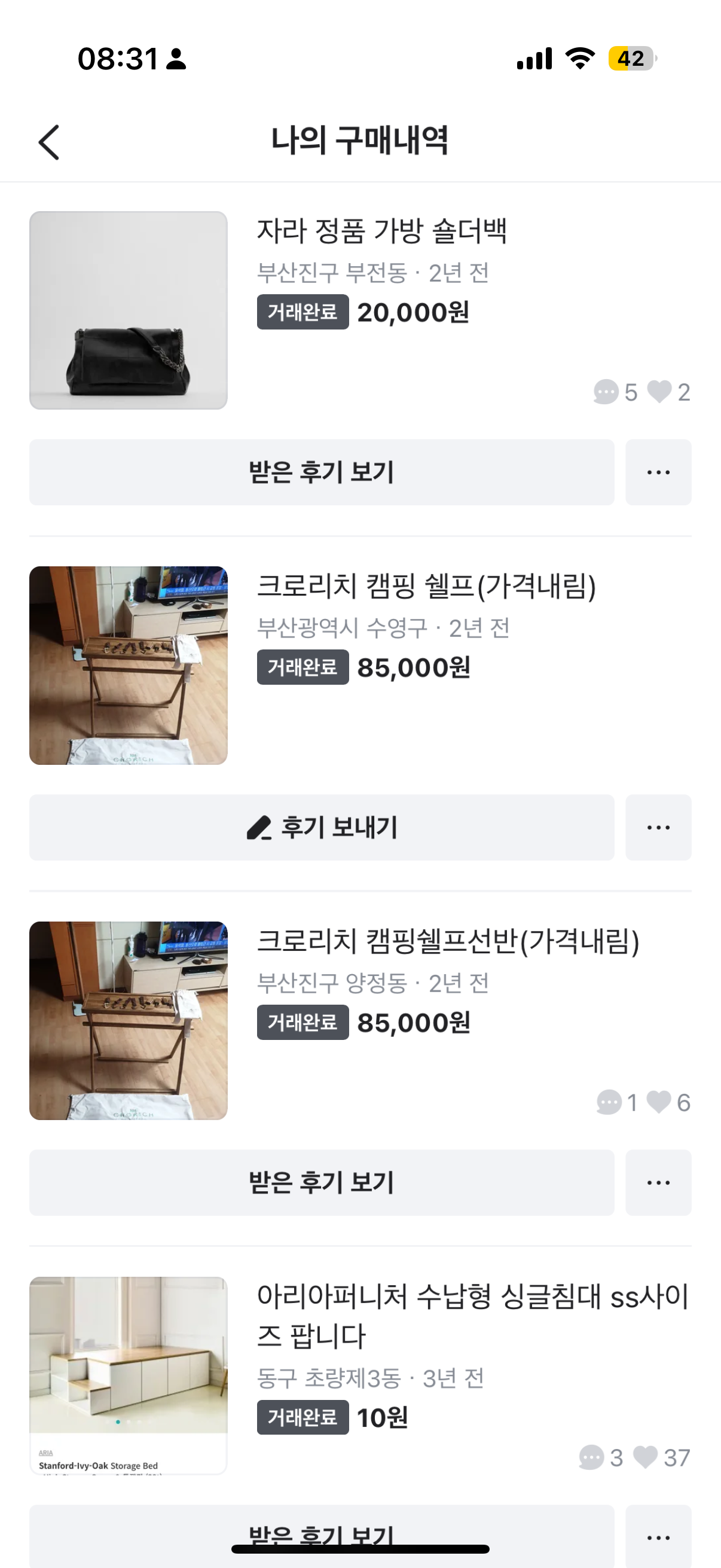Image resolution: width=721 pixels, height=1568 pixels.
Task: Tap heart icon on 캠핑쉘프선반 listing
Action: click(x=659, y=1102)
